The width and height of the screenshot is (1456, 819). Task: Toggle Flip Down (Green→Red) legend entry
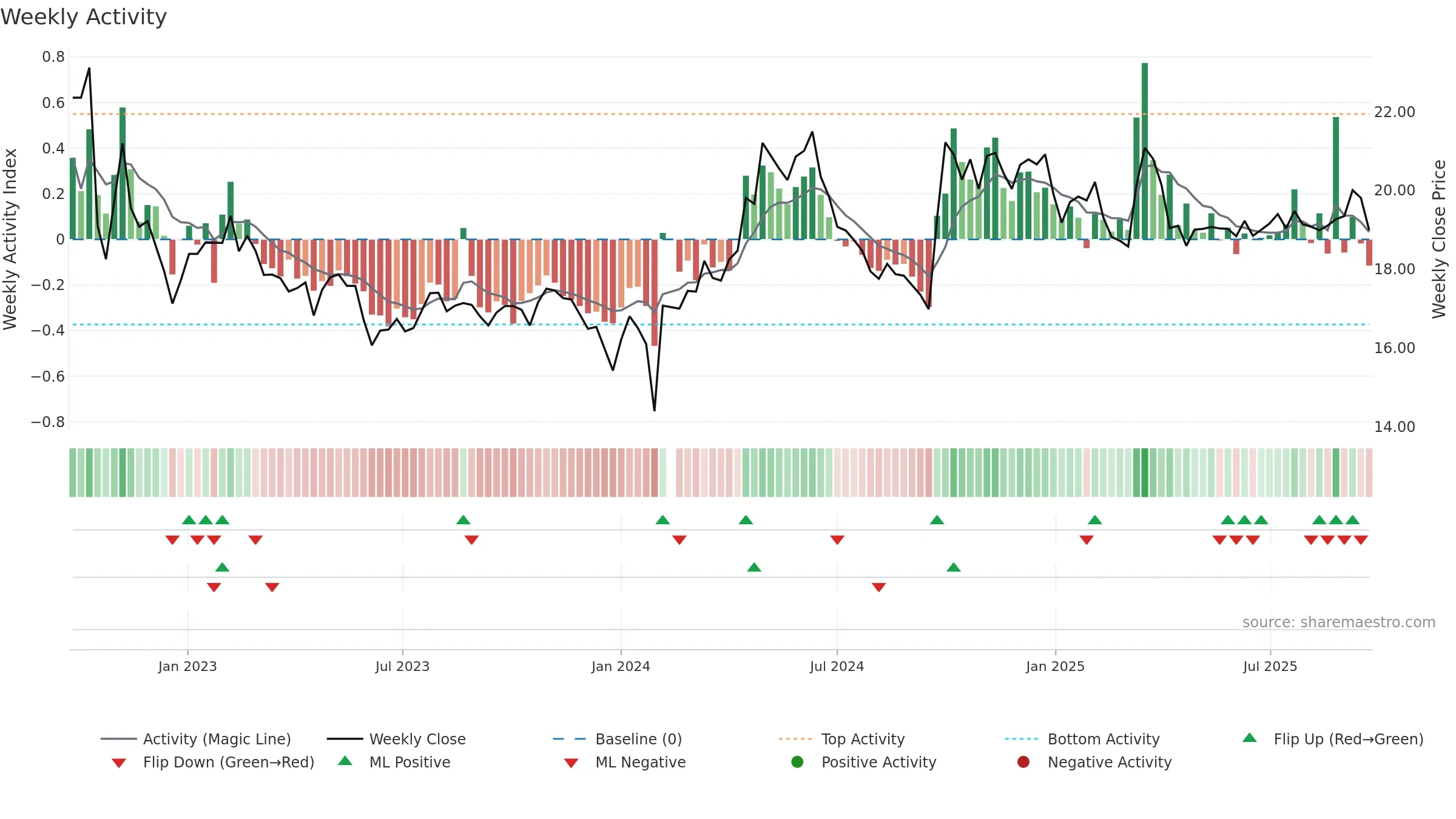[212, 762]
